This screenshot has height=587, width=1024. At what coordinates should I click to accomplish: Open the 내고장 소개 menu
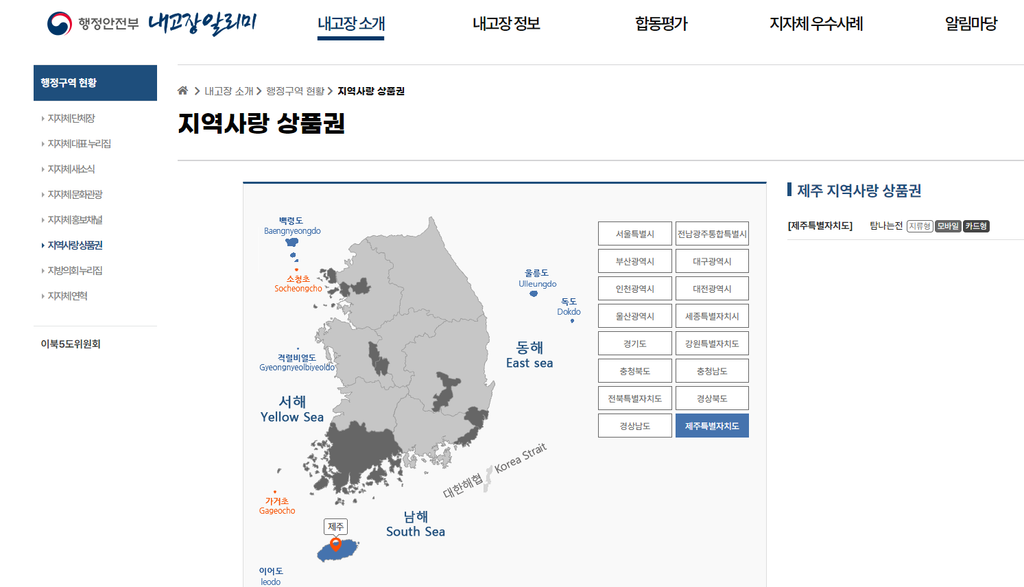(x=351, y=24)
